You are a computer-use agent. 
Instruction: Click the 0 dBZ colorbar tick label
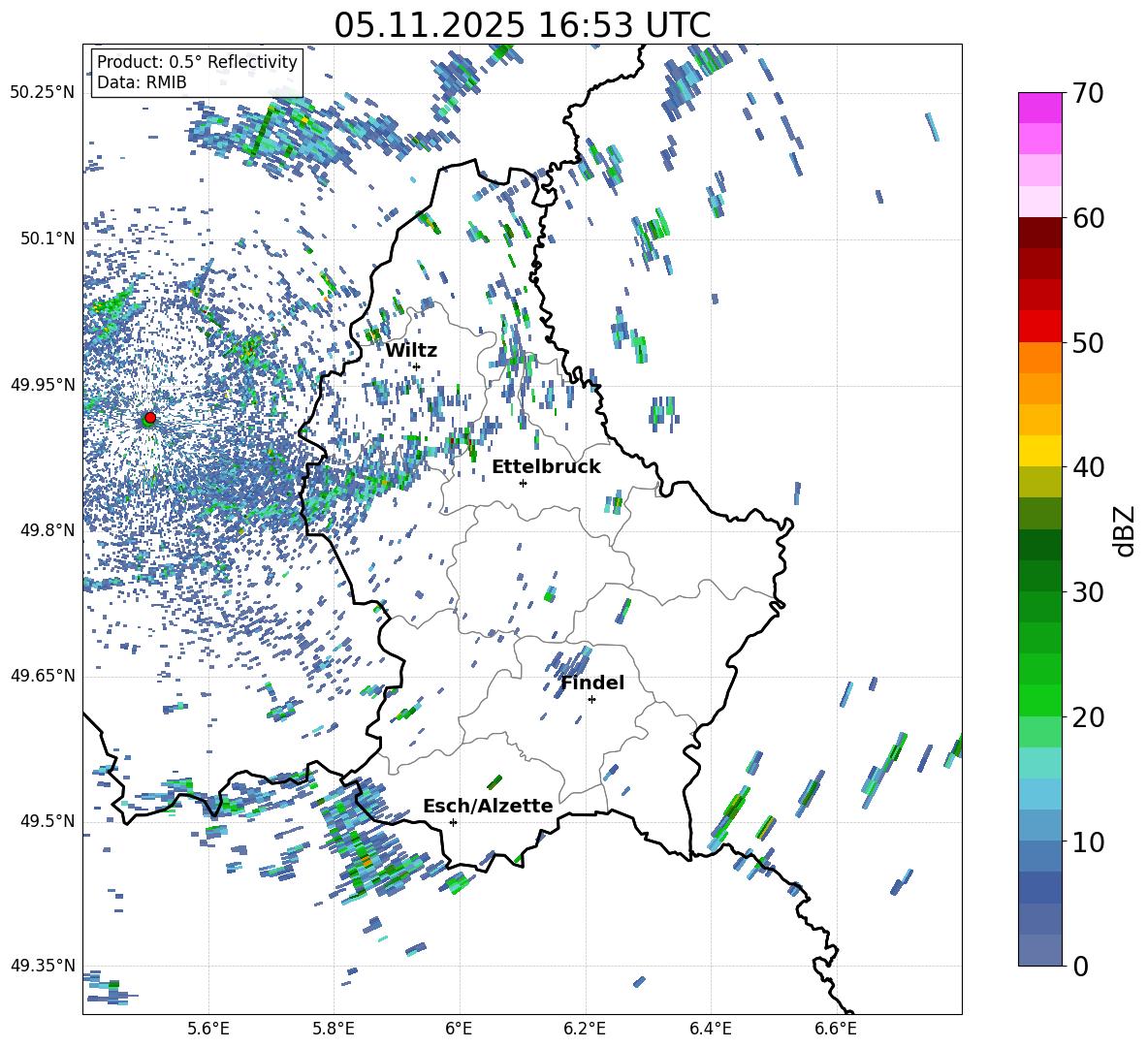click(x=1080, y=966)
